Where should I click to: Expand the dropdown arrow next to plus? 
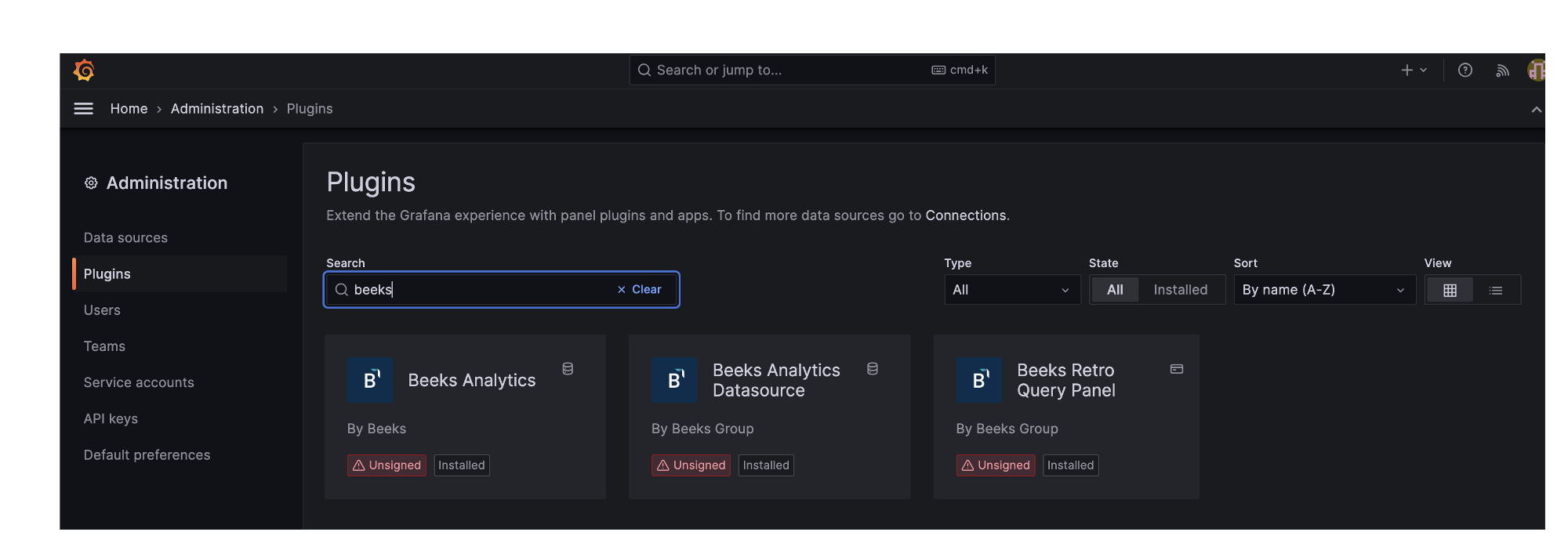click(x=1424, y=71)
